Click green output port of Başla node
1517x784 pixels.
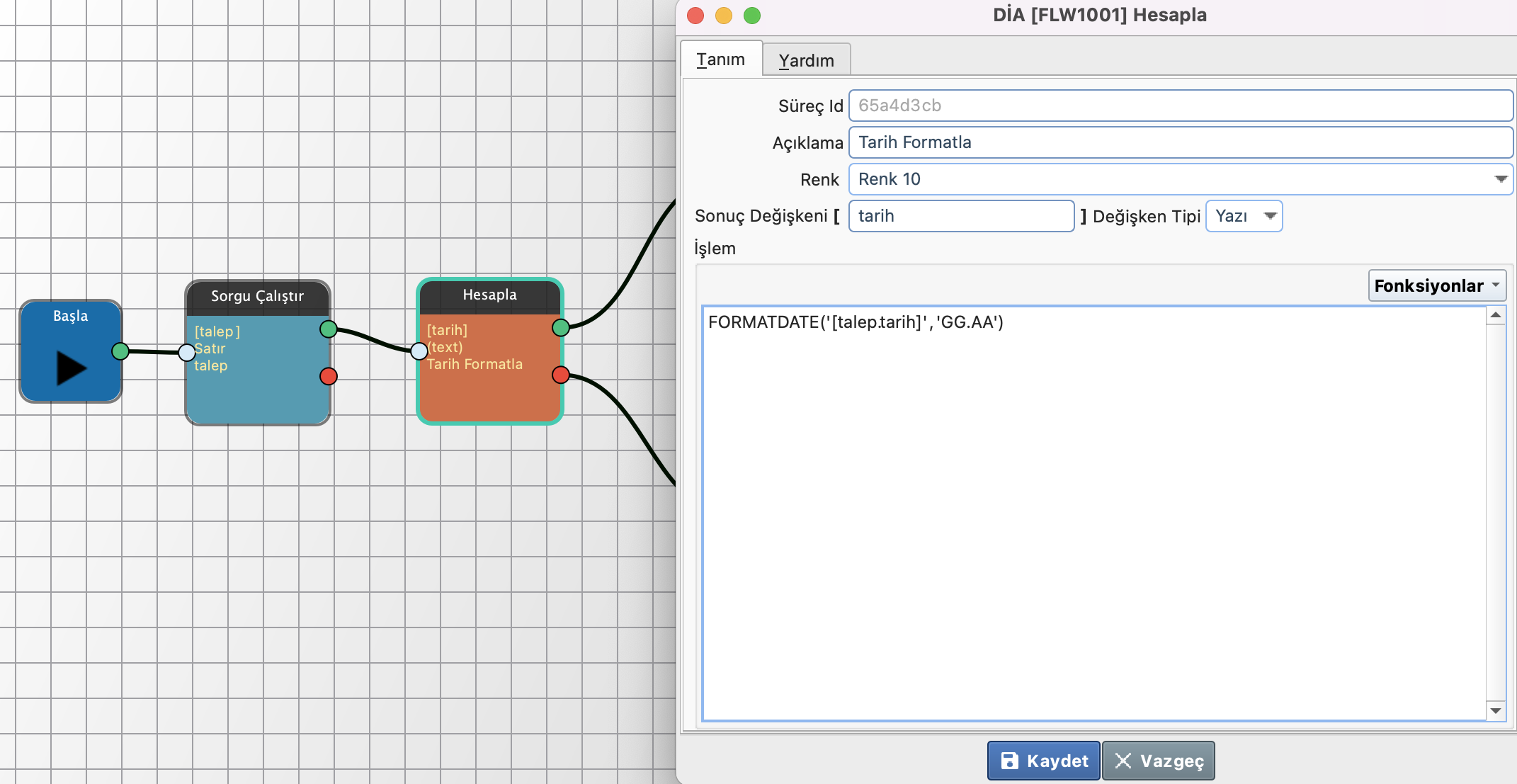[x=120, y=351]
